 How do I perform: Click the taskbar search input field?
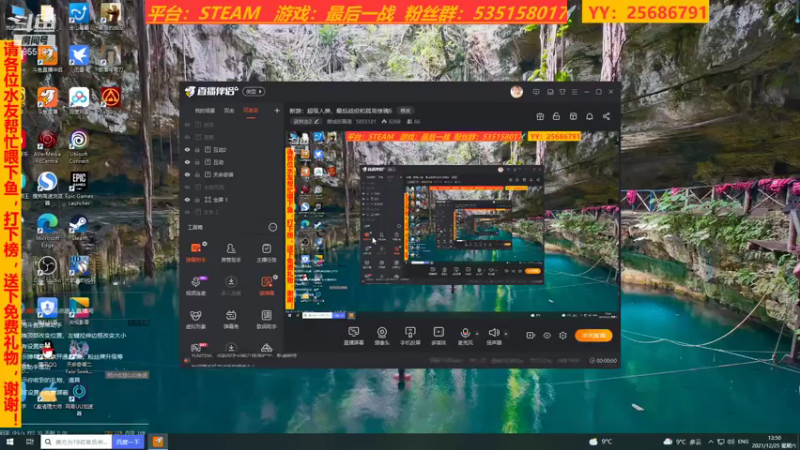pos(77,442)
